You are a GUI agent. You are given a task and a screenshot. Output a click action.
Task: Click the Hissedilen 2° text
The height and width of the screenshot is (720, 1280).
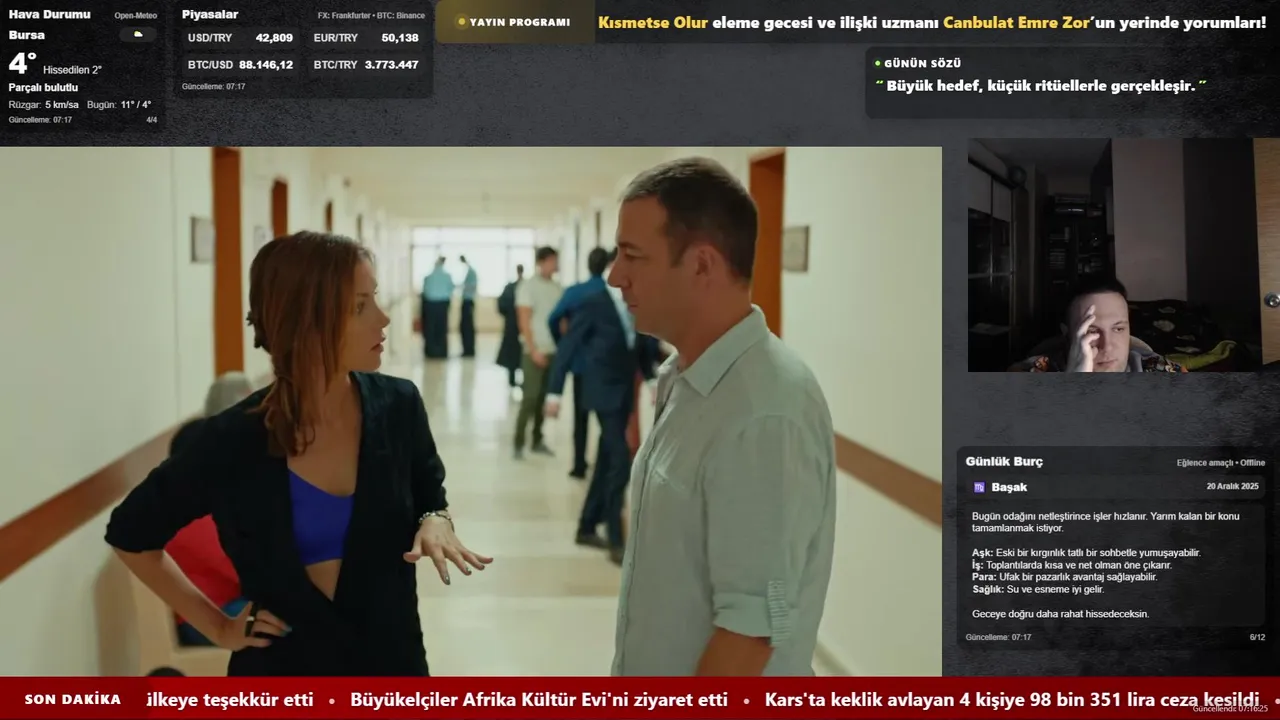[72, 70]
